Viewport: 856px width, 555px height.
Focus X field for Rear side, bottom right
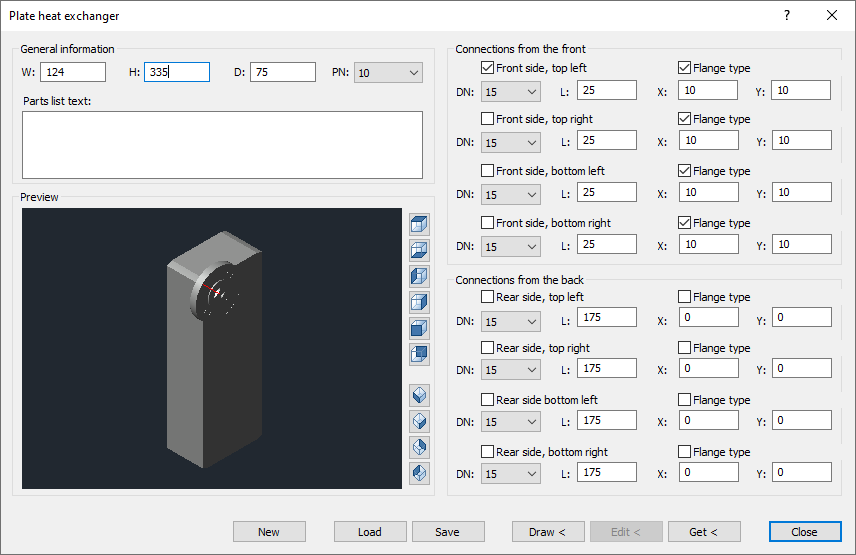click(709, 472)
